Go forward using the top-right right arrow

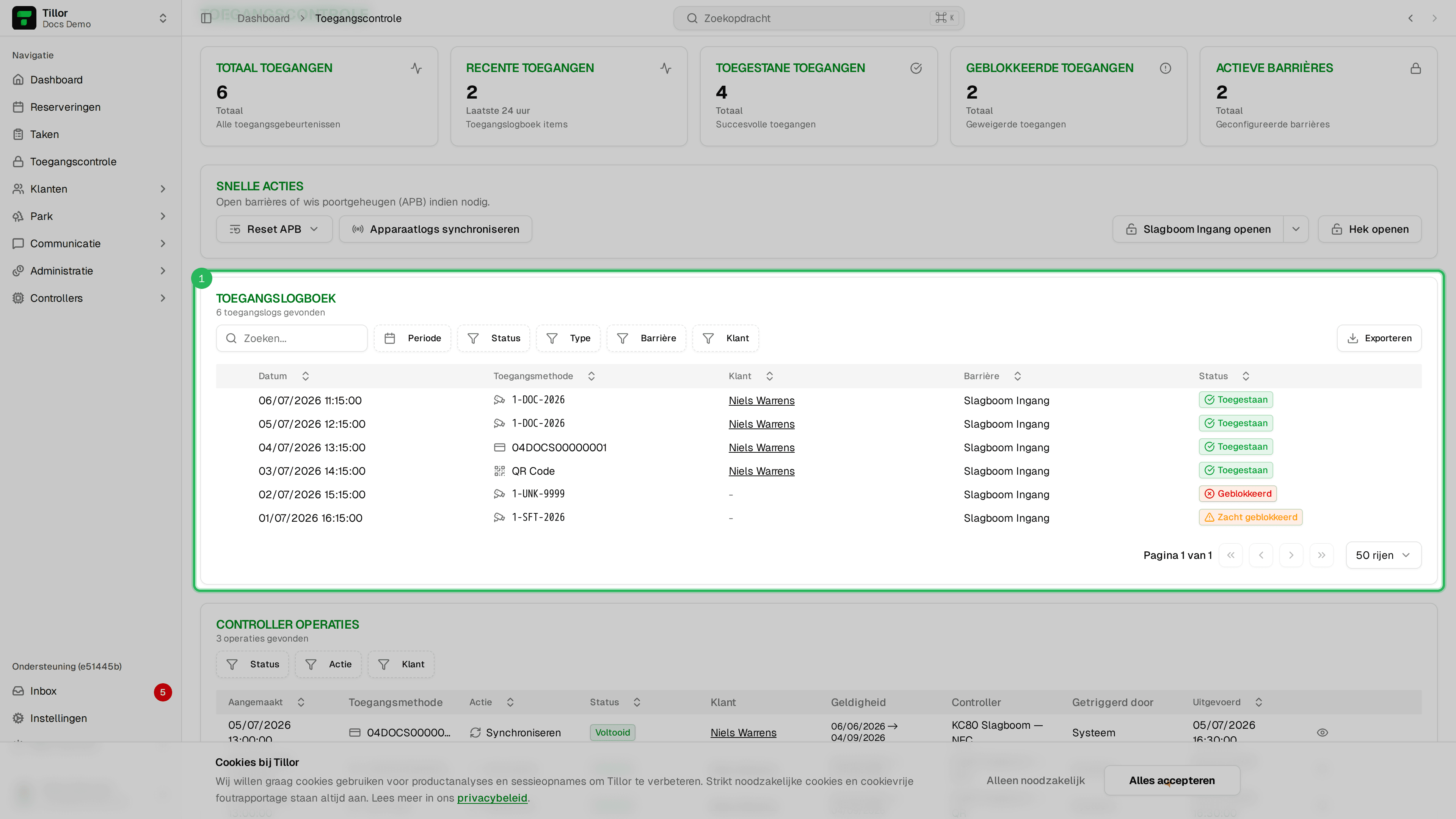[x=1434, y=18]
